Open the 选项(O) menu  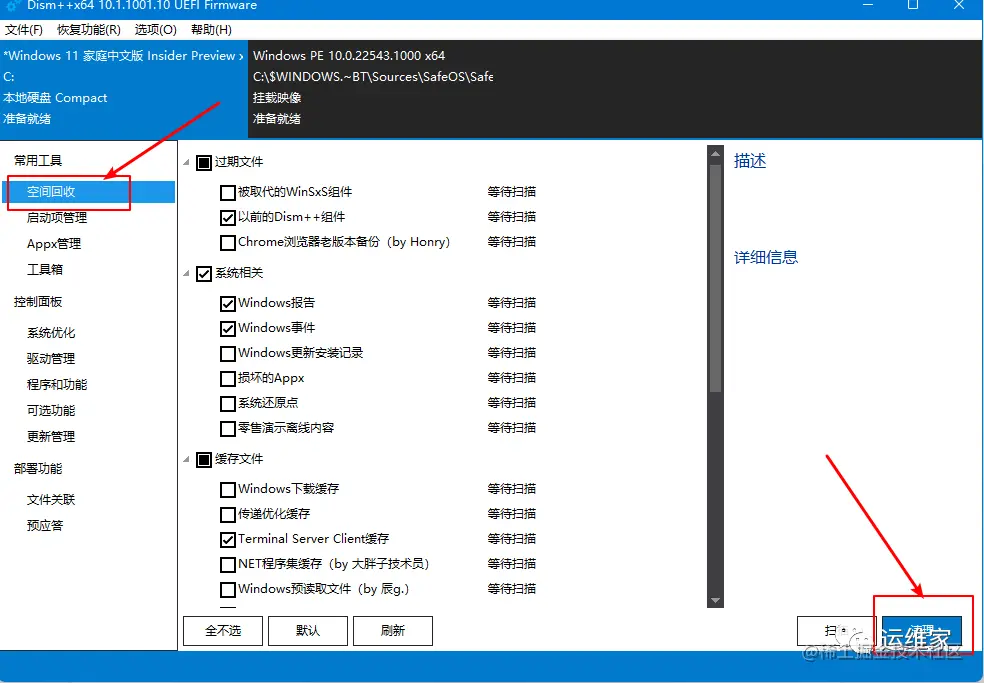[156, 30]
